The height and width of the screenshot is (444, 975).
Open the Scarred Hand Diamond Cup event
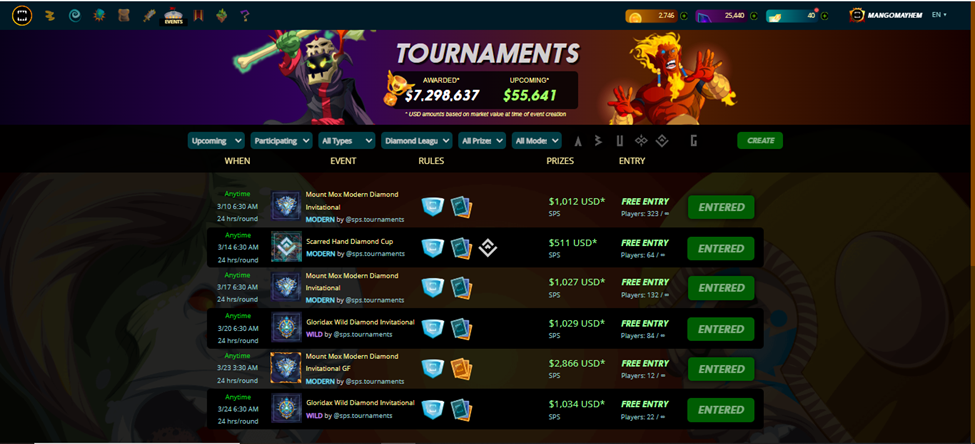(x=348, y=241)
